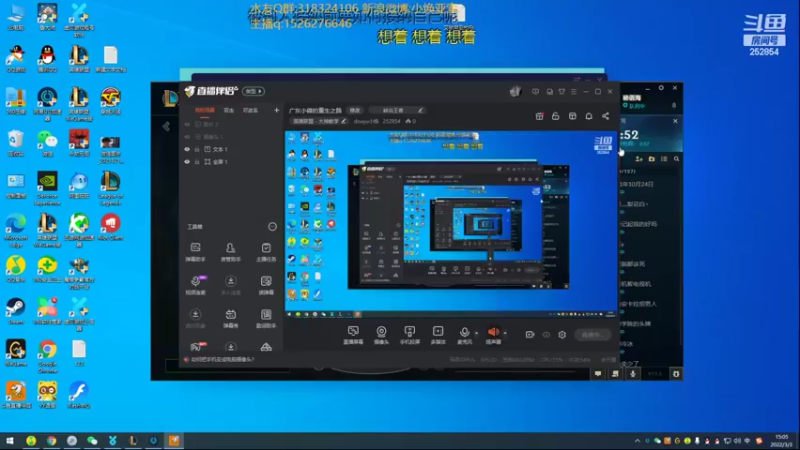
Task: Open the Windows Start button
Action: click(10, 440)
